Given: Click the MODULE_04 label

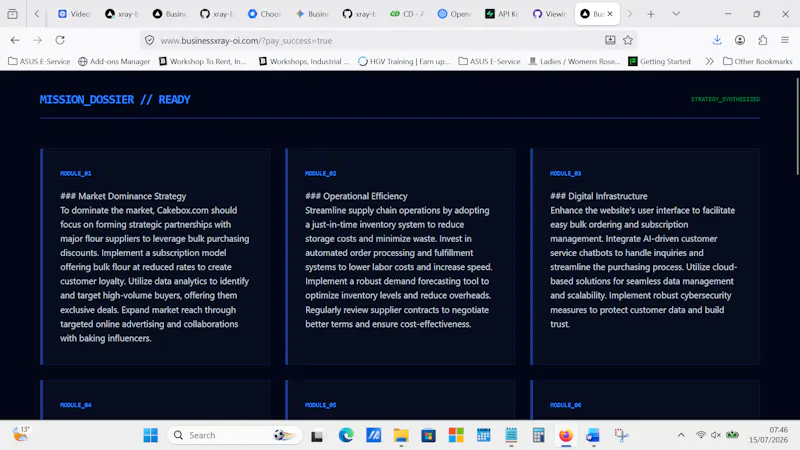Looking at the screenshot, I should pos(76,405).
